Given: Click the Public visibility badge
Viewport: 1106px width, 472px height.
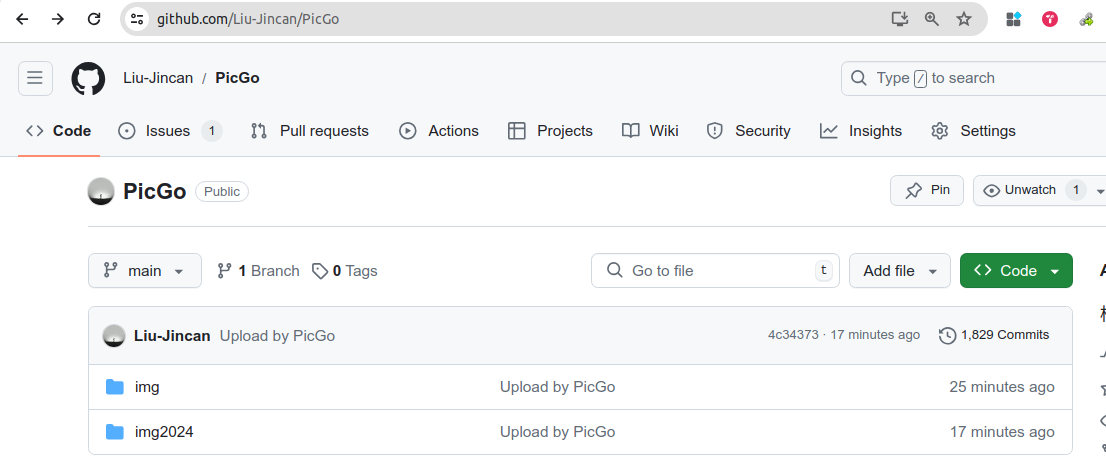Looking at the screenshot, I should click(x=222, y=191).
